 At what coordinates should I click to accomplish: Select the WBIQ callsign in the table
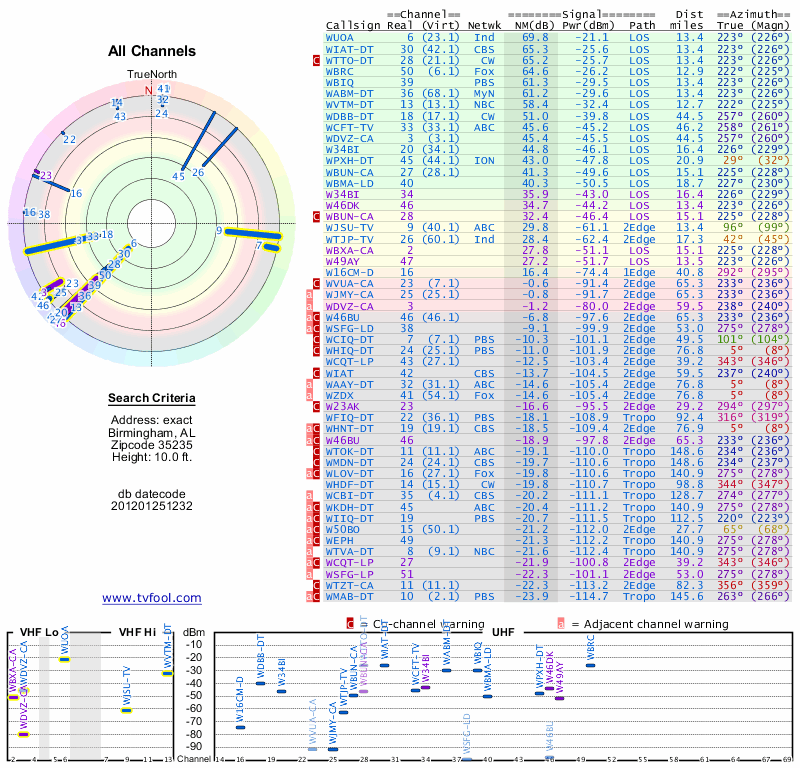point(340,83)
